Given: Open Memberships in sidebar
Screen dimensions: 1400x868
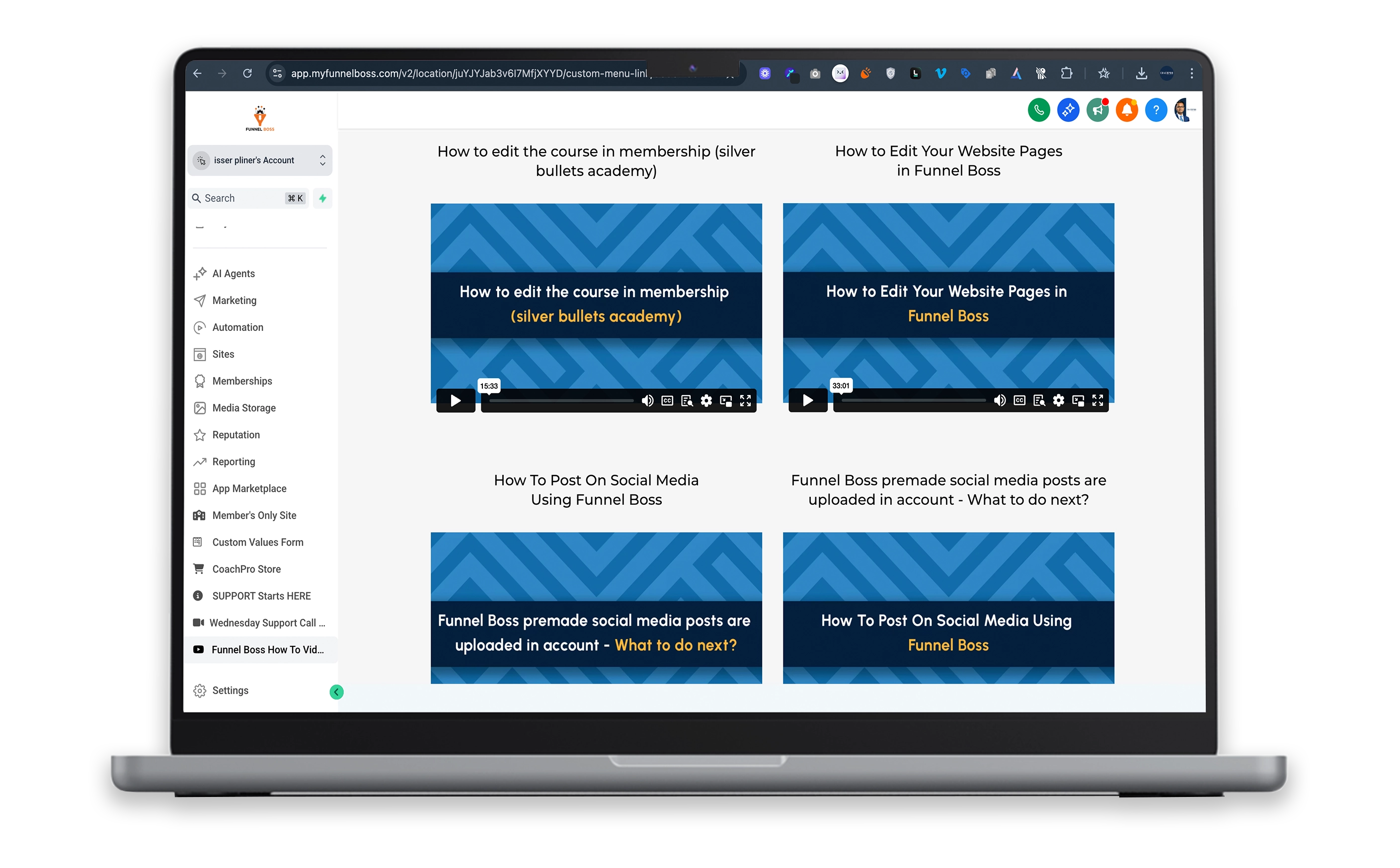Looking at the screenshot, I should tap(241, 381).
